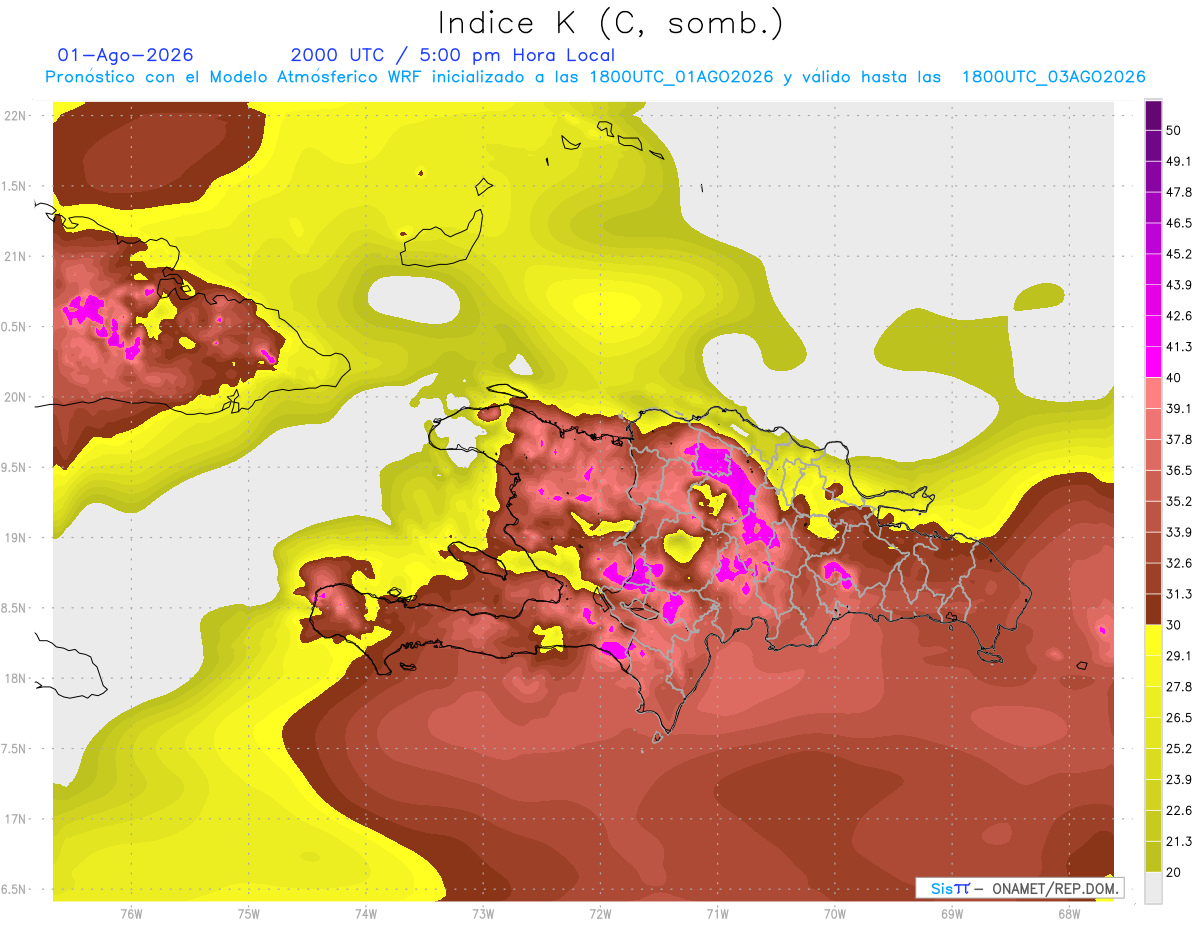Screen dimensions: 1200x927
Task: Click the 76W longitude label
Action: [x=131, y=913]
